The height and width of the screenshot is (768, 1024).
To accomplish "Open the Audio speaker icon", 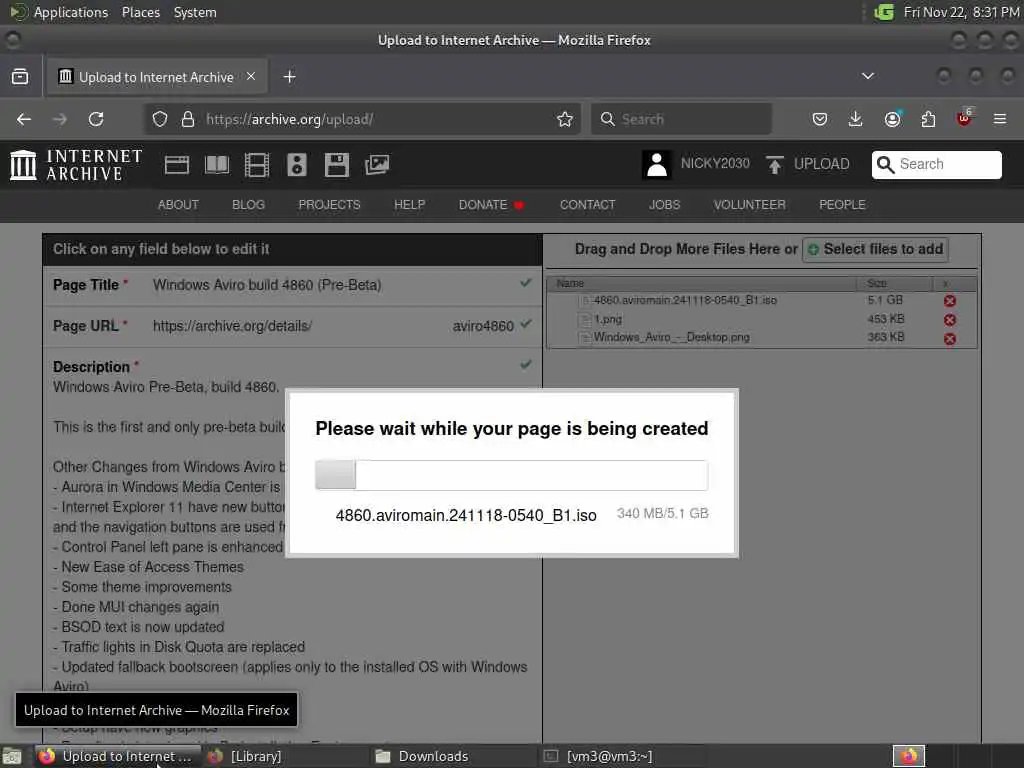I will [296, 165].
